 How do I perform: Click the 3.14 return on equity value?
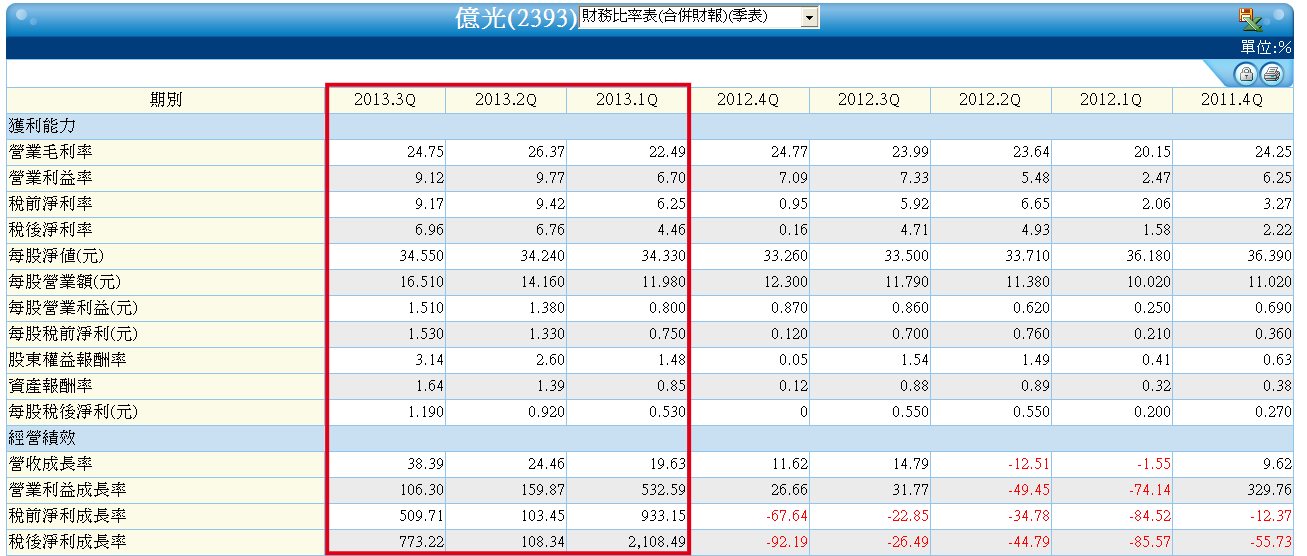tap(429, 360)
